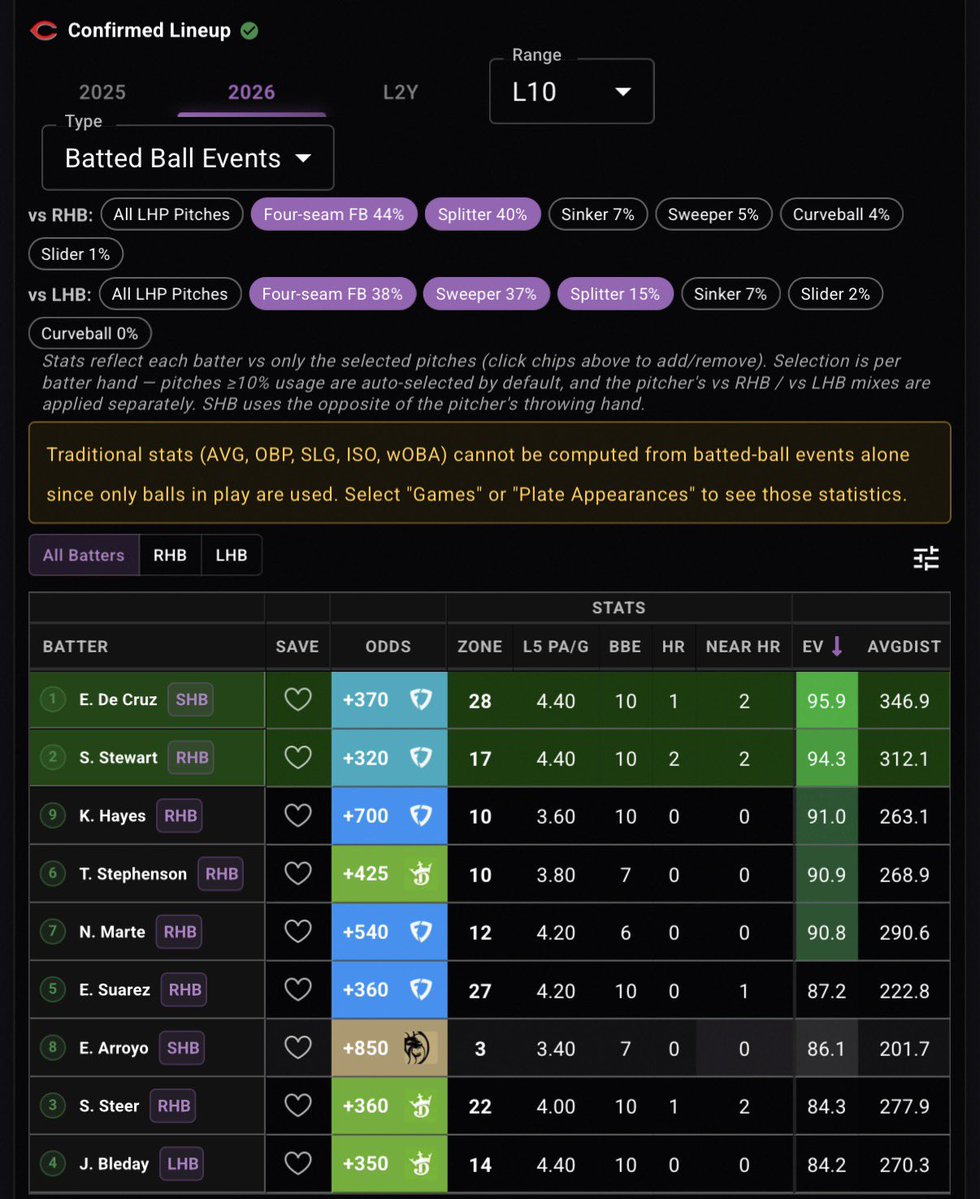Viewport: 980px width, 1199px height.
Task: Toggle vs RHB Slider 1% chip
Action: (76, 255)
